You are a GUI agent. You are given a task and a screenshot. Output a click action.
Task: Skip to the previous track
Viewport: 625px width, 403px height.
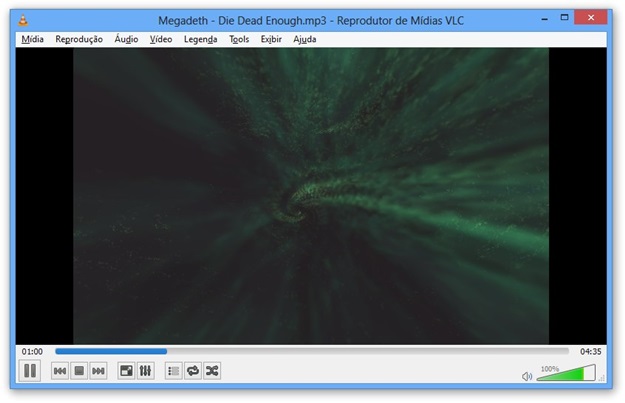click(x=60, y=371)
